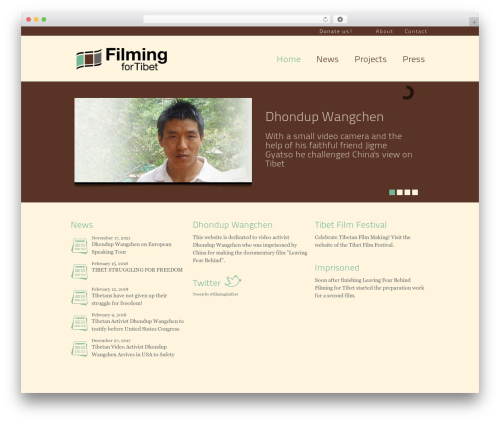The height and width of the screenshot is (423, 500).
Task: Click the green maximize window button
Action: pyautogui.click(x=44, y=19)
